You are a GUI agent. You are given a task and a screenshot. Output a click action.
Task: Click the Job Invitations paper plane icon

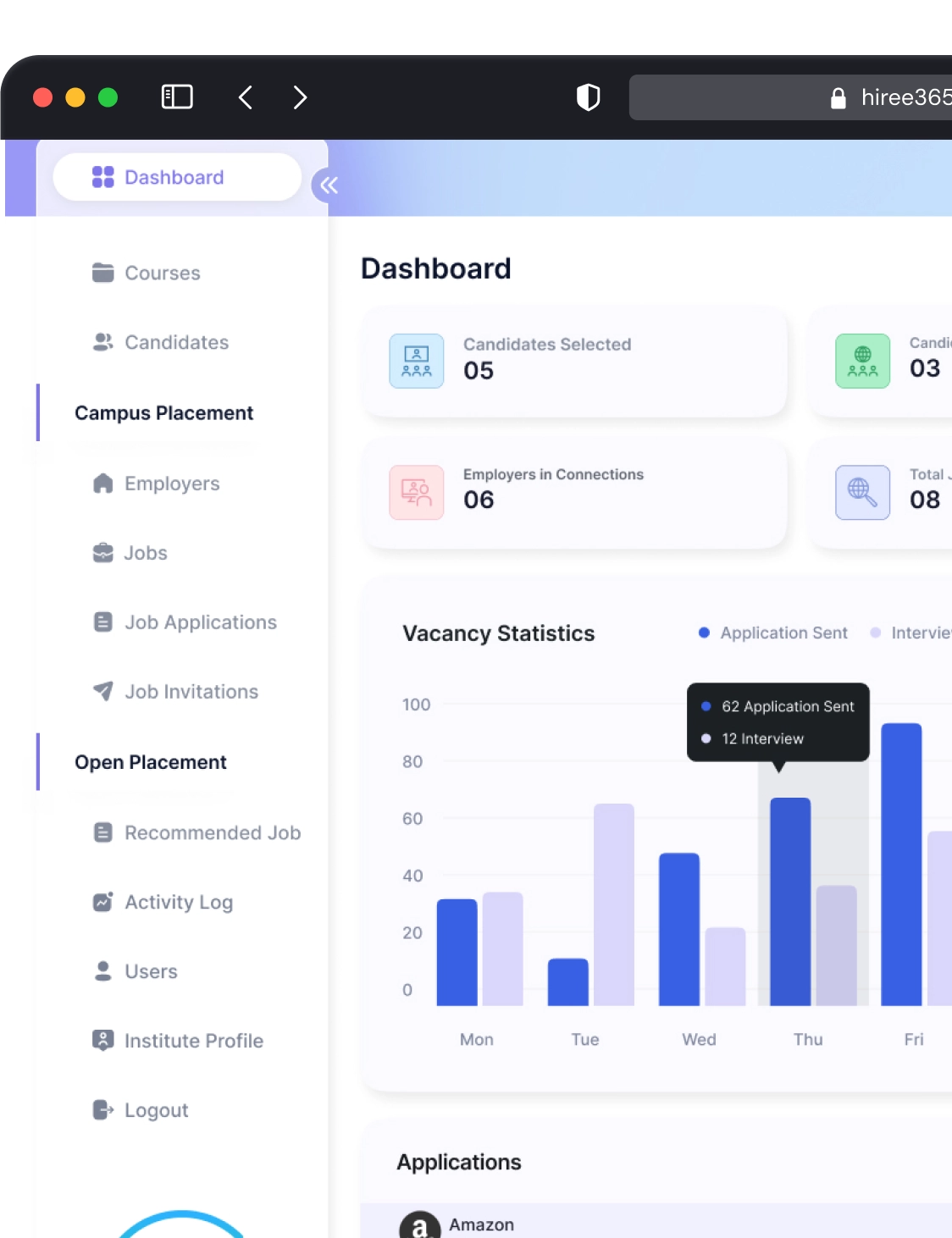(102, 692)
